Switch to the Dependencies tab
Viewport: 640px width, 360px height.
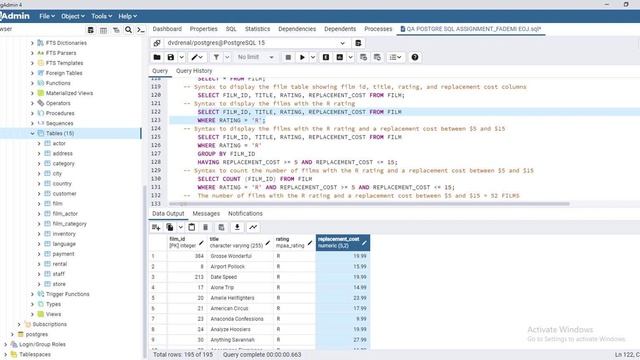pyautogui.click(x=297, y=29)
